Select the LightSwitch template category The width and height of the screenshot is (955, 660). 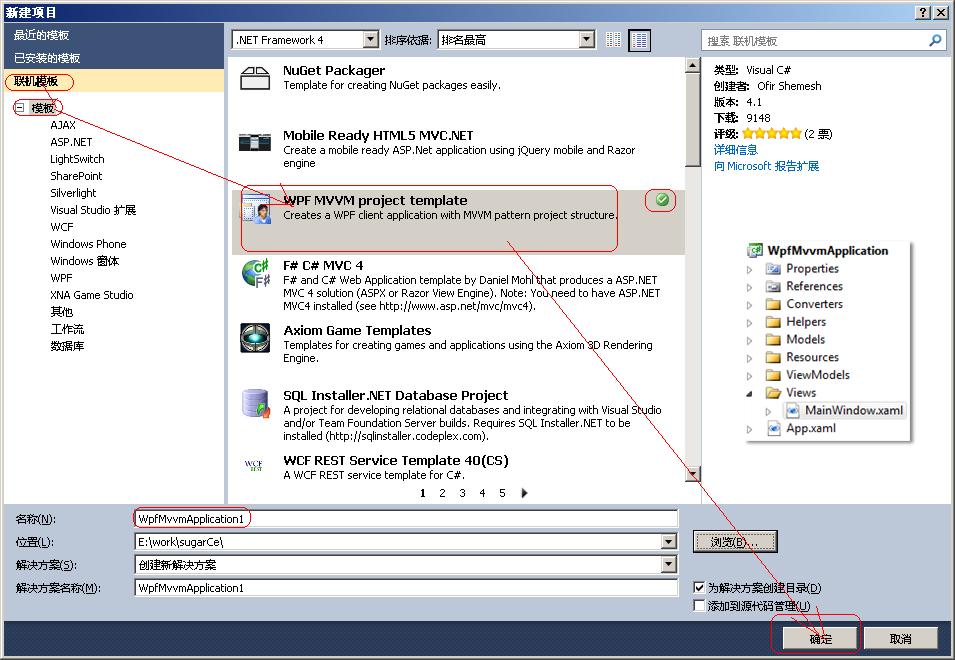click(77, 159)
